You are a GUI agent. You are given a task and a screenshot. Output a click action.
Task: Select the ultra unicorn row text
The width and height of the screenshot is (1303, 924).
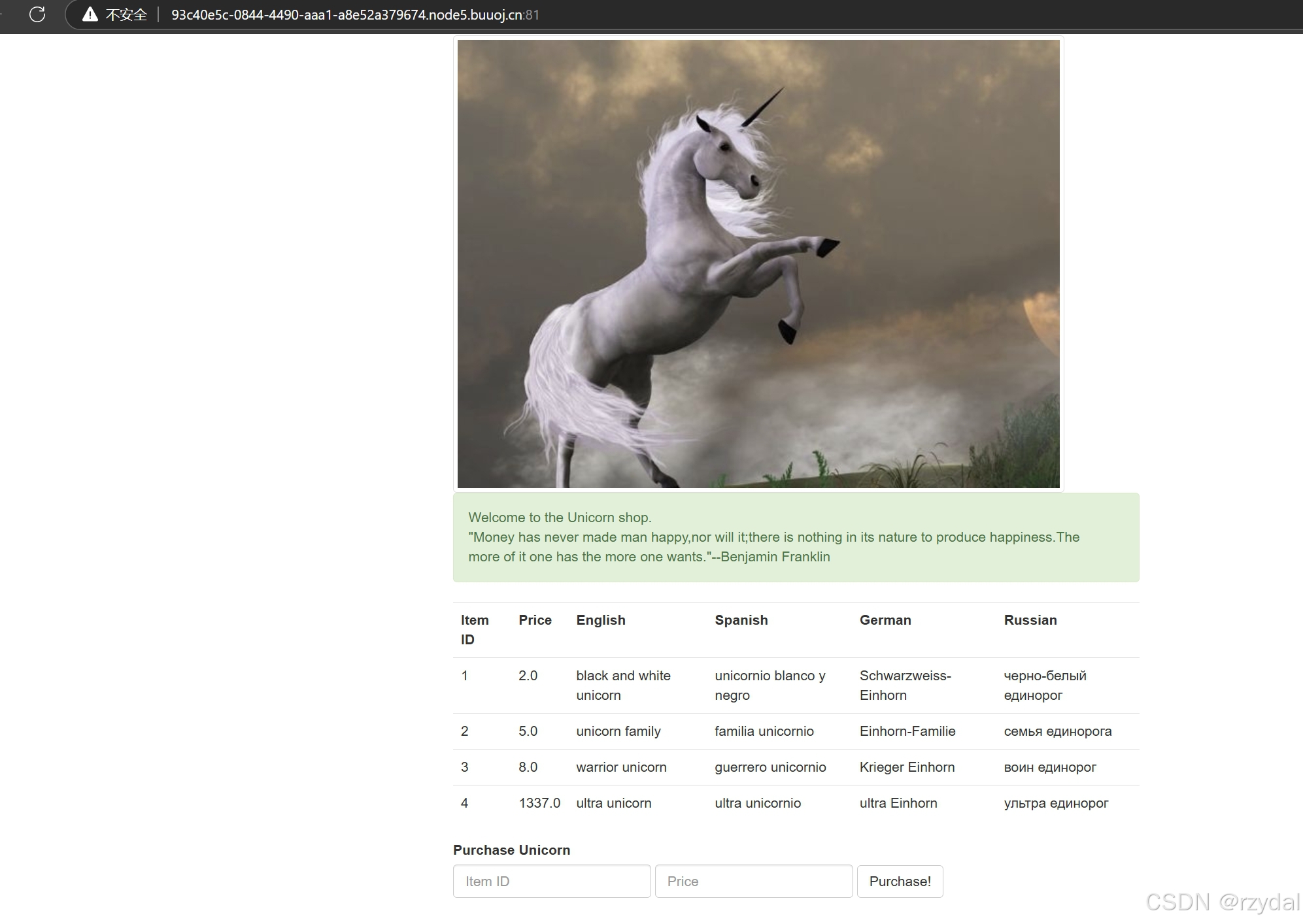[x=613, y=802]
